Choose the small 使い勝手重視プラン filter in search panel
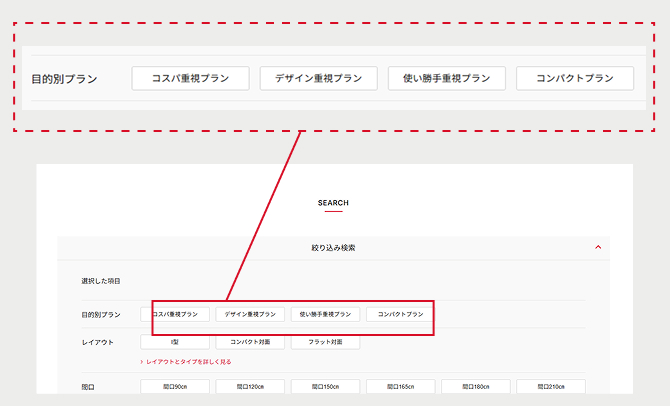This screenshot has width=670, height=406. point(326,314)
